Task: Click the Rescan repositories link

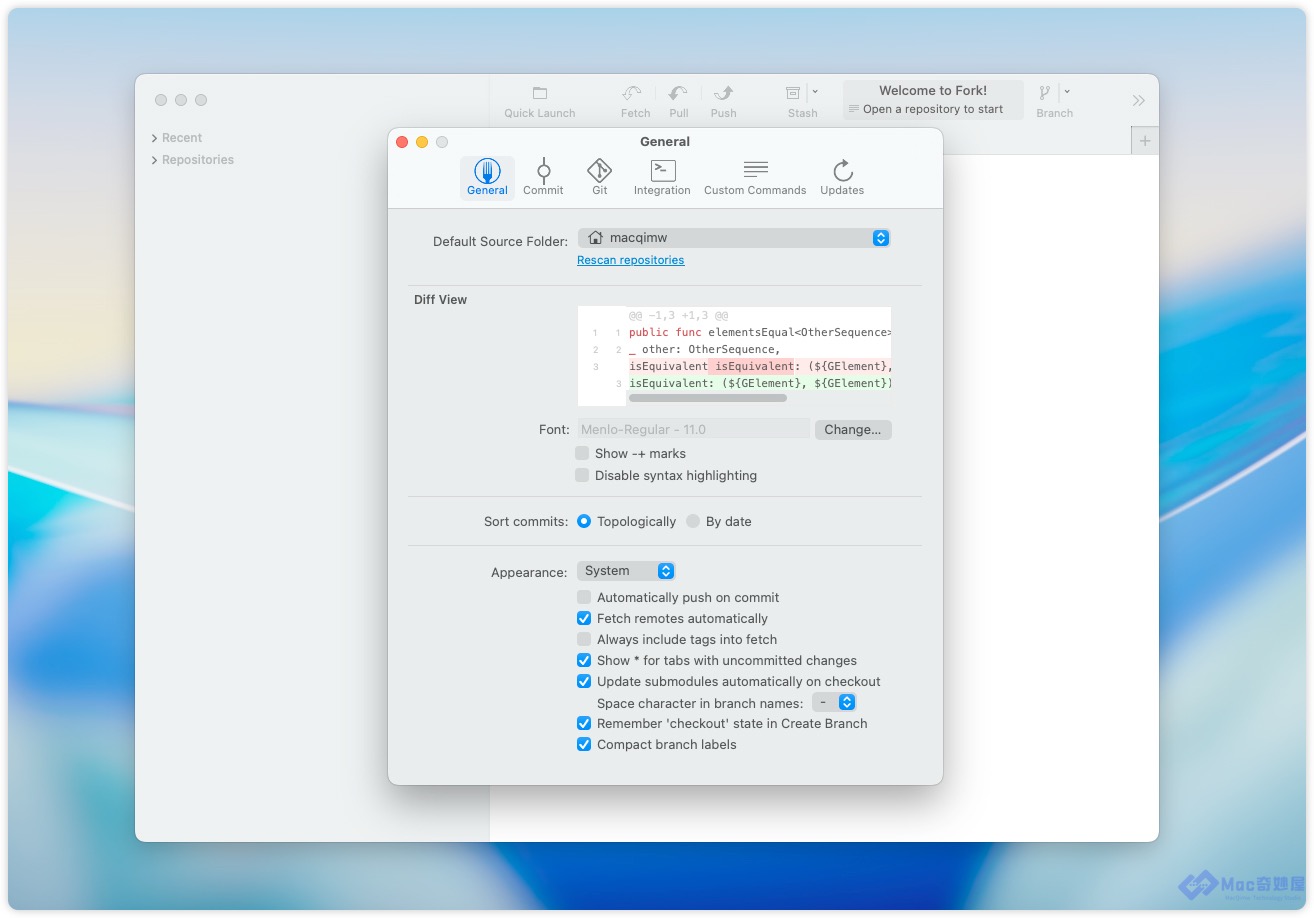Action: coord(630,260)
